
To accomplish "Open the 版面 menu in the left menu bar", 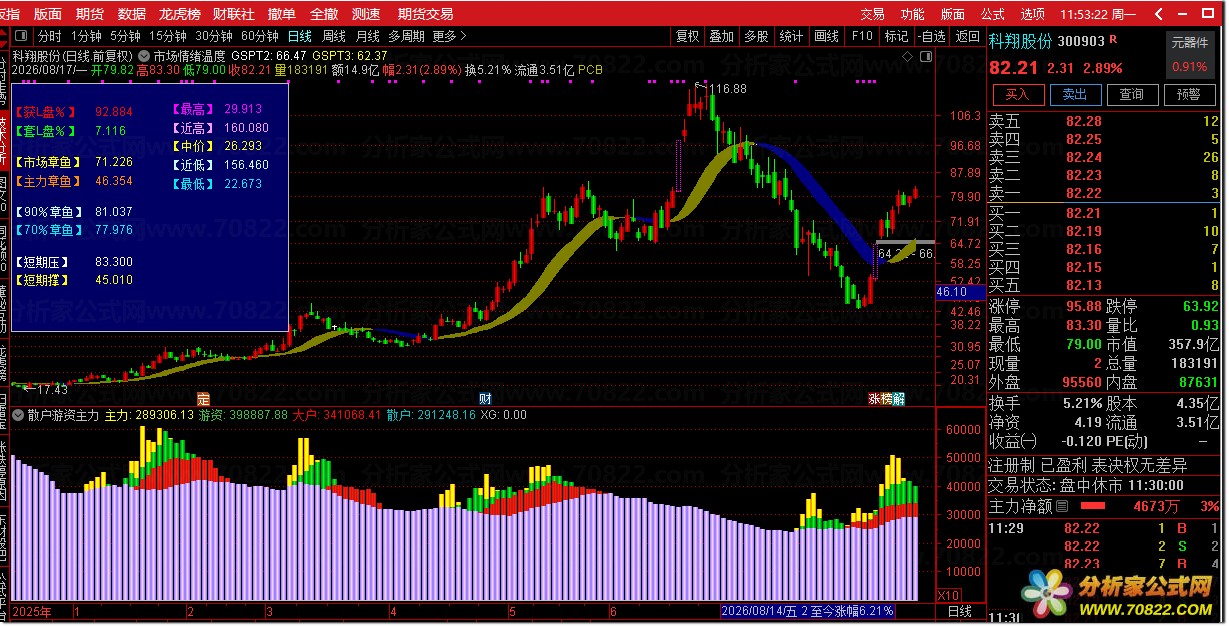I will pyautogui.click(x=47, y=14).
